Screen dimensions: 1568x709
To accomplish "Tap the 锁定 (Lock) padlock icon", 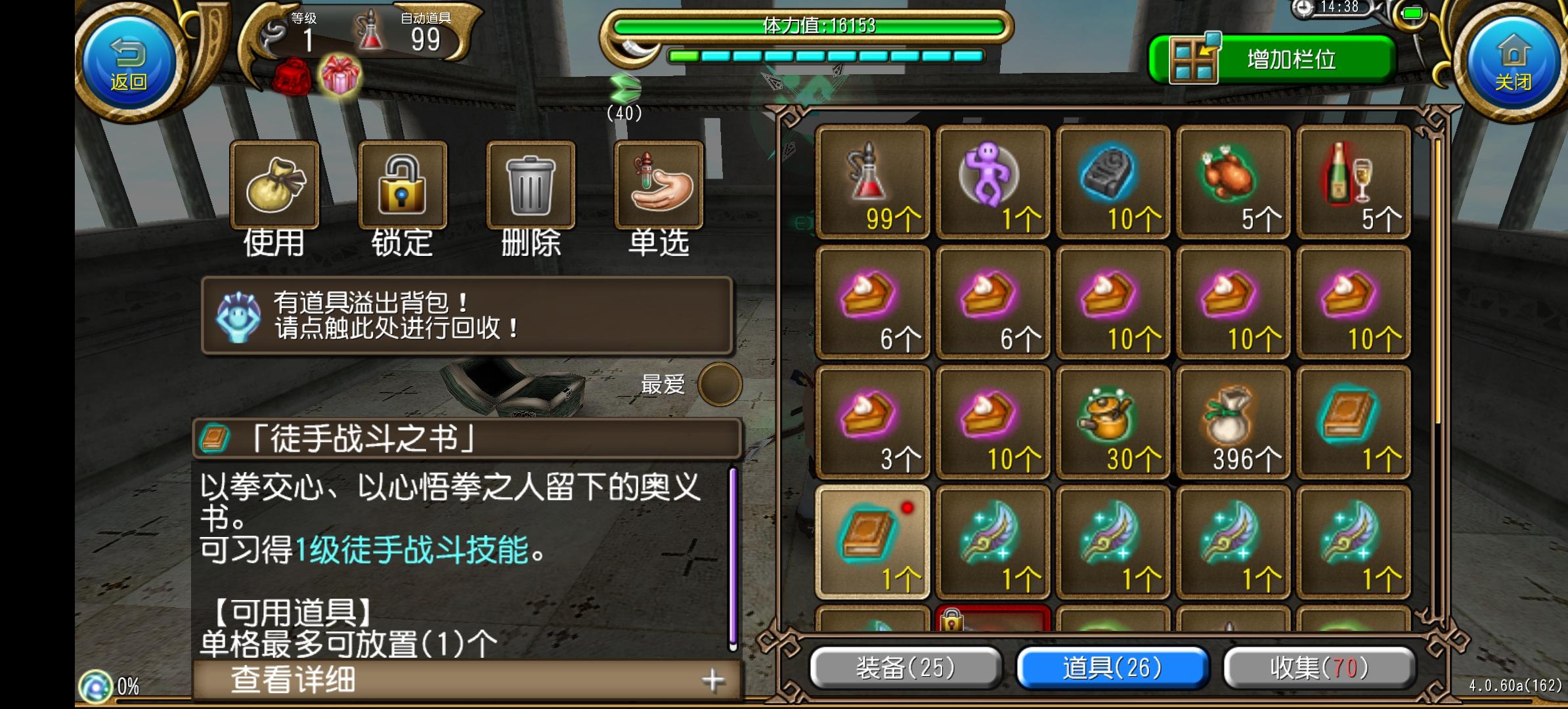I will [x=403, y=184].
